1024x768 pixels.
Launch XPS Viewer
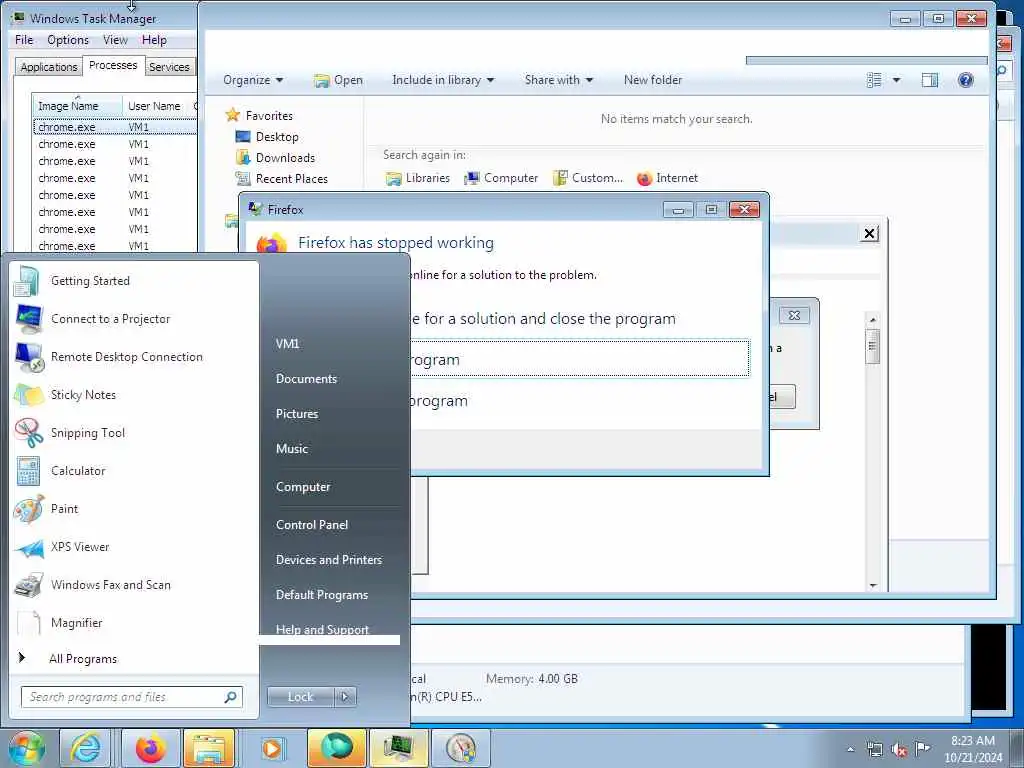pos(80,547)
